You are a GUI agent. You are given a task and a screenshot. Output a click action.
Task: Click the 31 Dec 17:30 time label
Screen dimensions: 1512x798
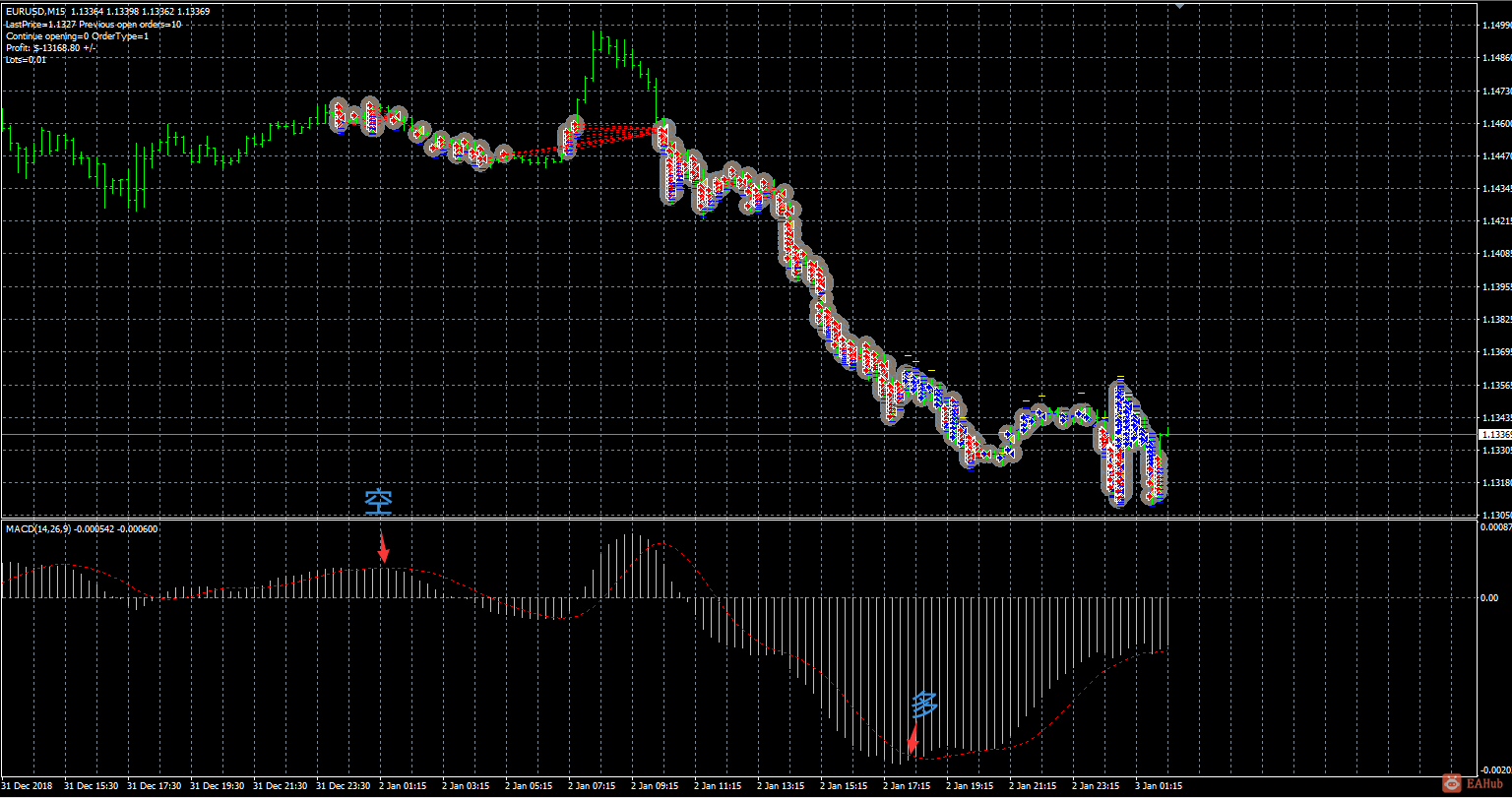pos(155,786)
